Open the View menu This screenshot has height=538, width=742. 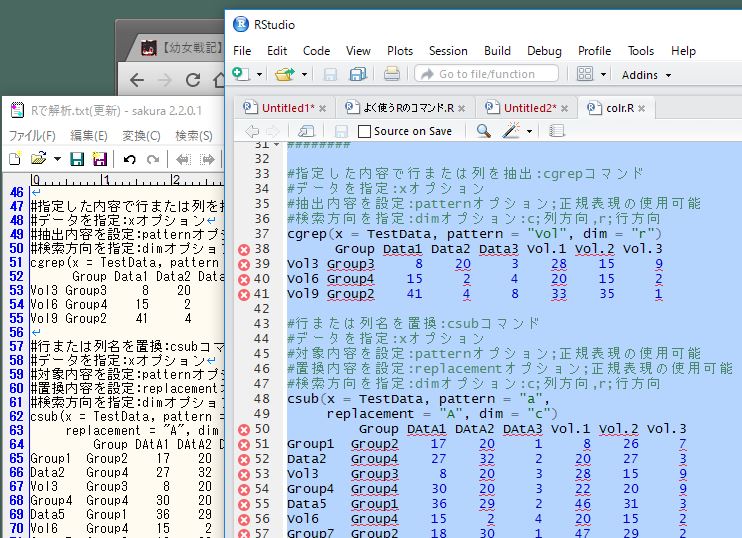358,51
